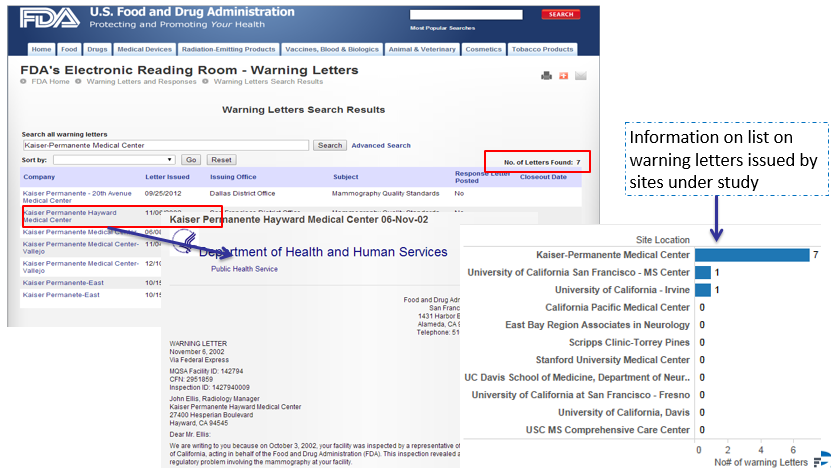Click the Warning Letters and Responses breadcrumb
The image size is (831, 471).
142,82
